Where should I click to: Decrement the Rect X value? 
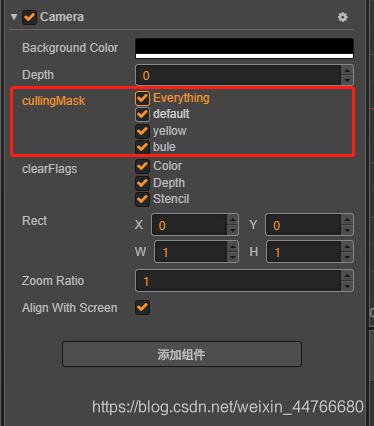(x=233, y=230)
